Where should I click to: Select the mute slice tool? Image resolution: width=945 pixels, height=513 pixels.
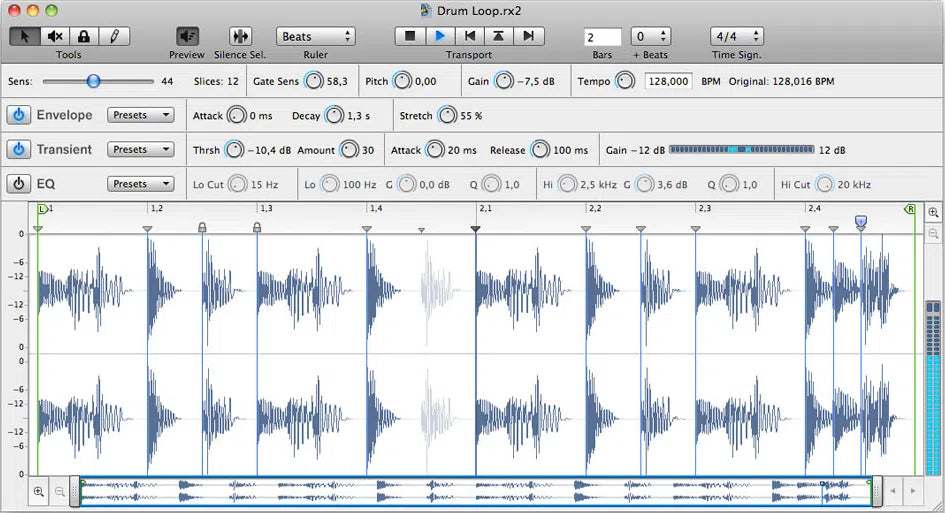[x=55, y=37]
